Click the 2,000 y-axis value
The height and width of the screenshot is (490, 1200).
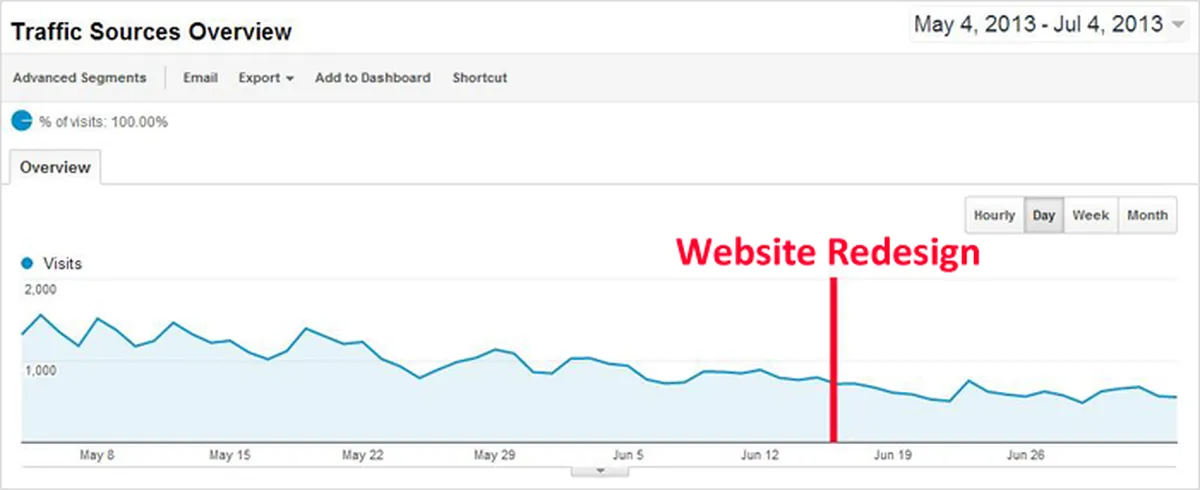click(x=40, y=289)
